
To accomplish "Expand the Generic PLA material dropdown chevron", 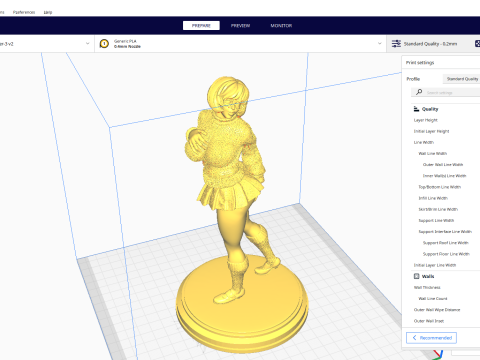I will pyautogui.click(x=379, y=43).
